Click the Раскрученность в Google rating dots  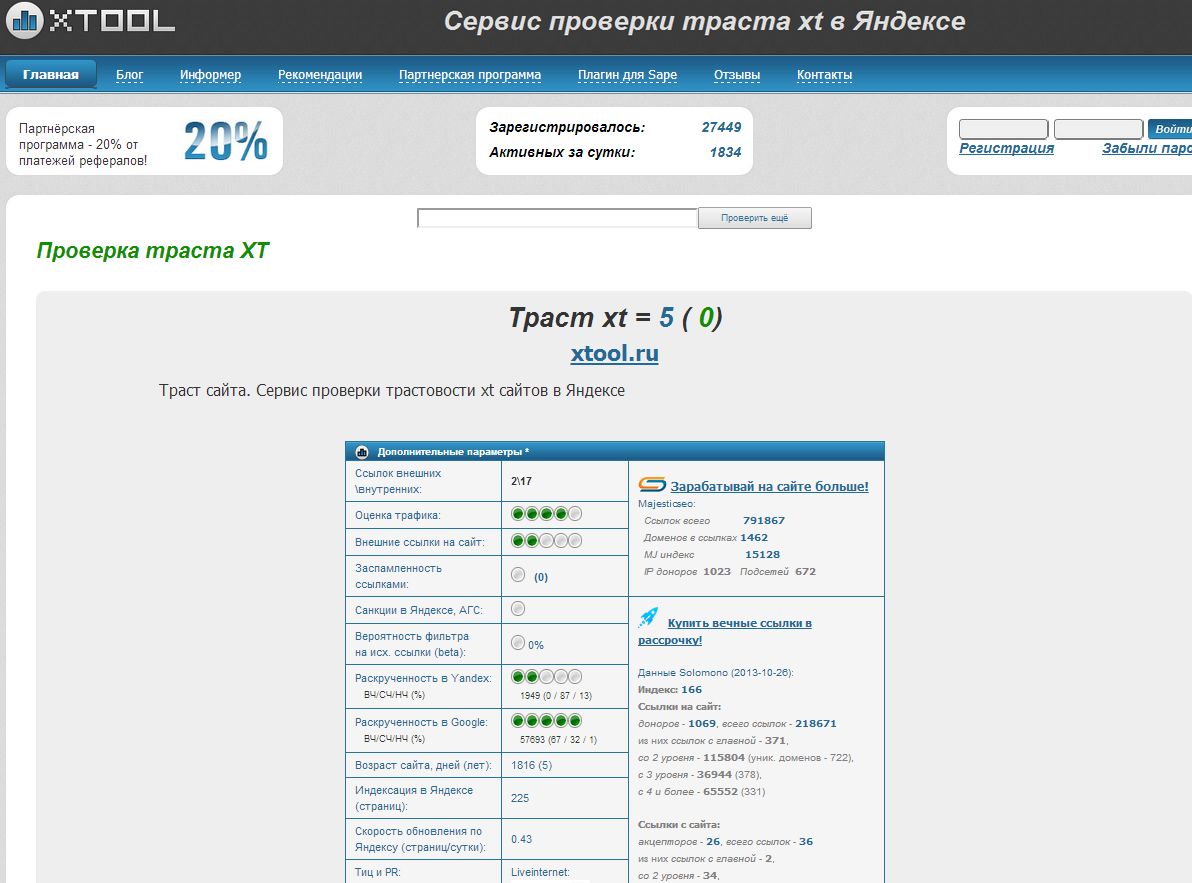coord(546,721)
